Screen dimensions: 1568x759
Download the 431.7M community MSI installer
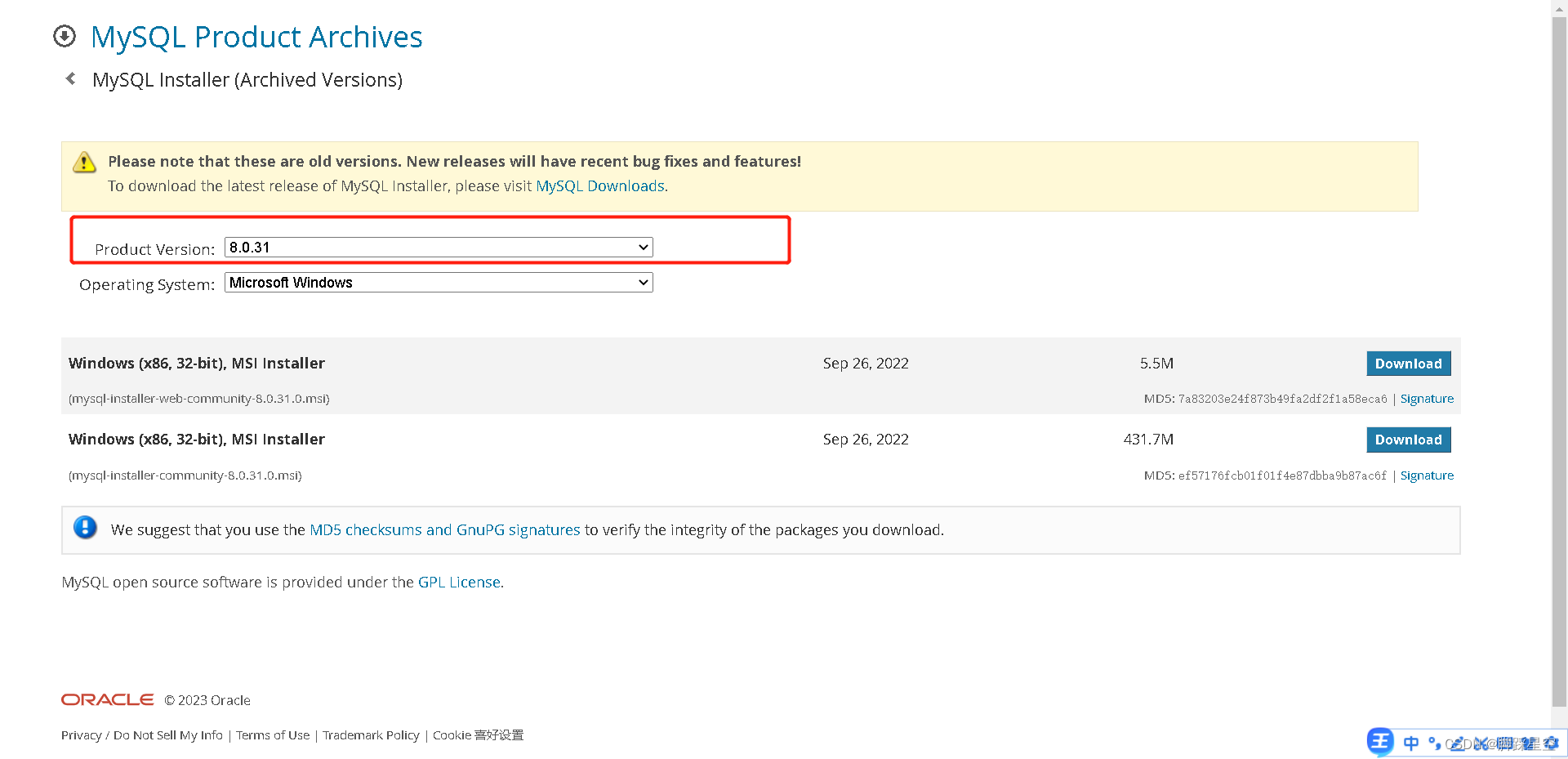pos(1409,440)
